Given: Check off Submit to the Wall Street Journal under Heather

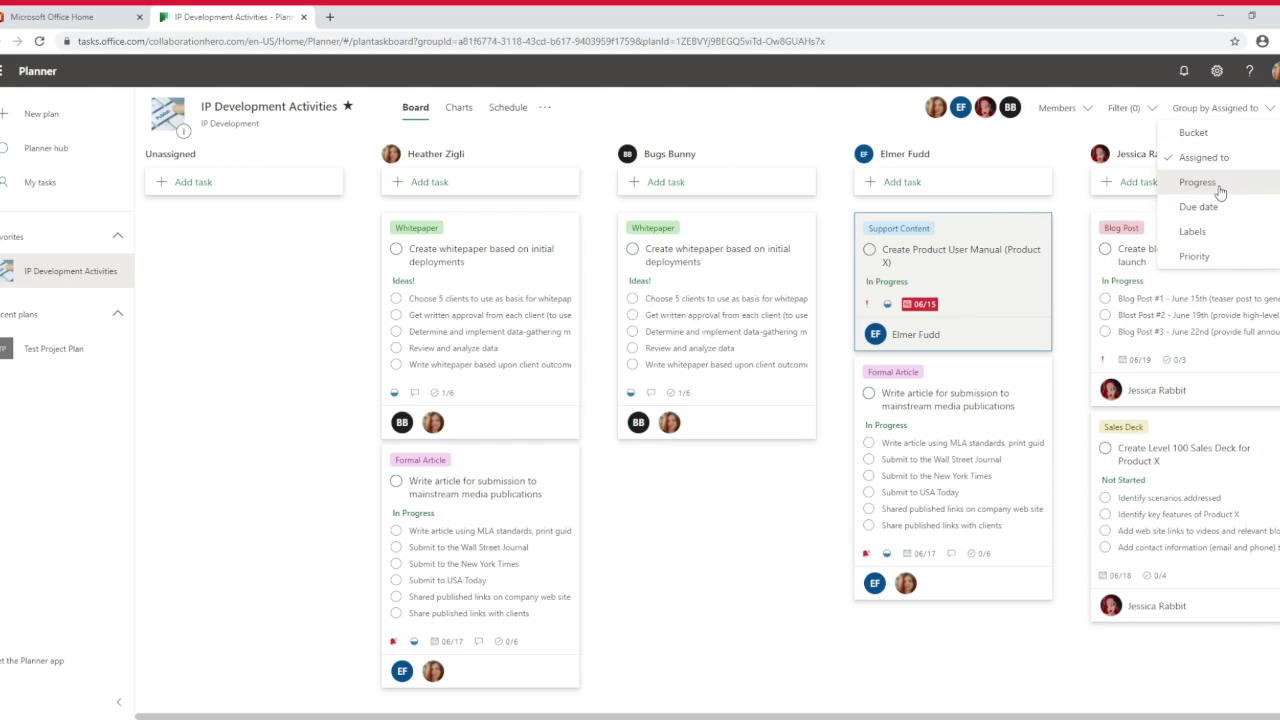Looking at the screenshot, I should click(397, 548).
